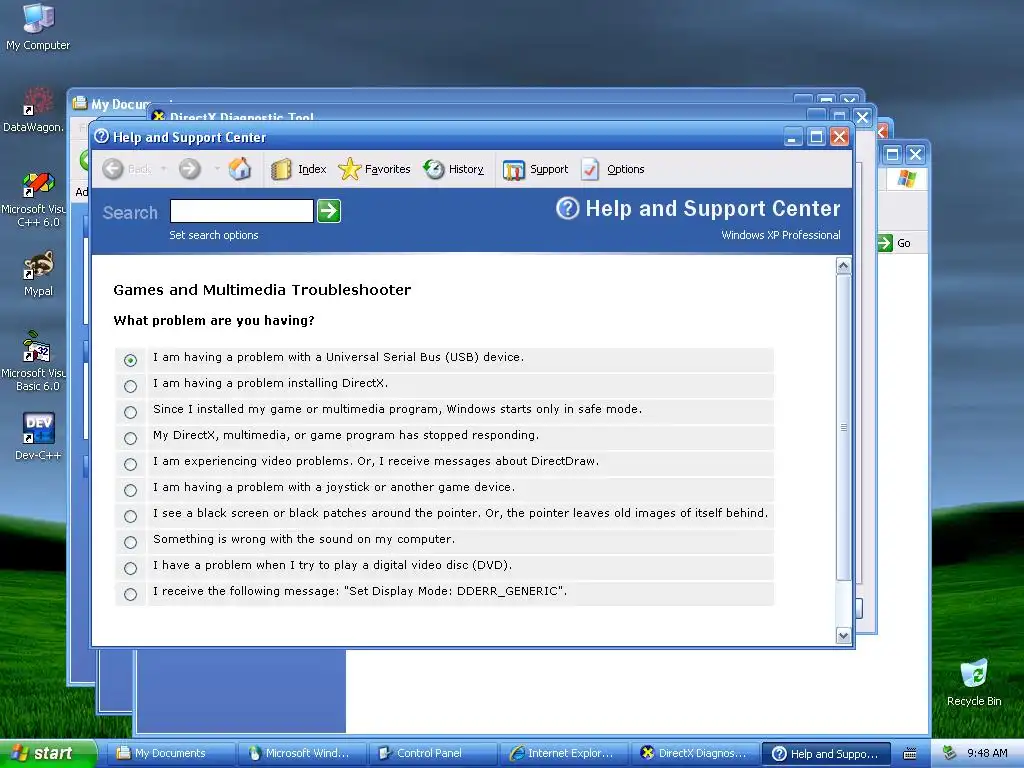
Task: Click the keyboard icon in the taskbar
Action: tap(910, 754)
